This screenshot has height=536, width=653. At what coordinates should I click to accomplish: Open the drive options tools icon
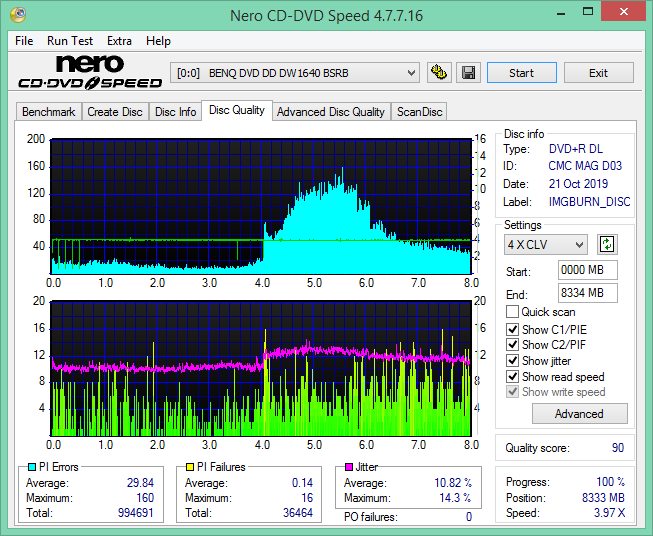tap(439, 73)
